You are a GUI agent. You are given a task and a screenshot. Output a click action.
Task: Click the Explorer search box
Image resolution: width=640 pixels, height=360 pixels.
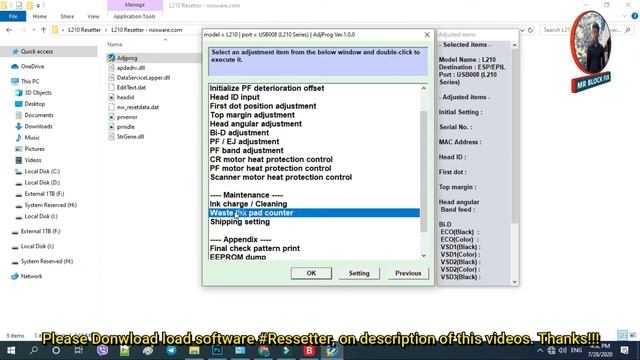click(x=586, y=30)
